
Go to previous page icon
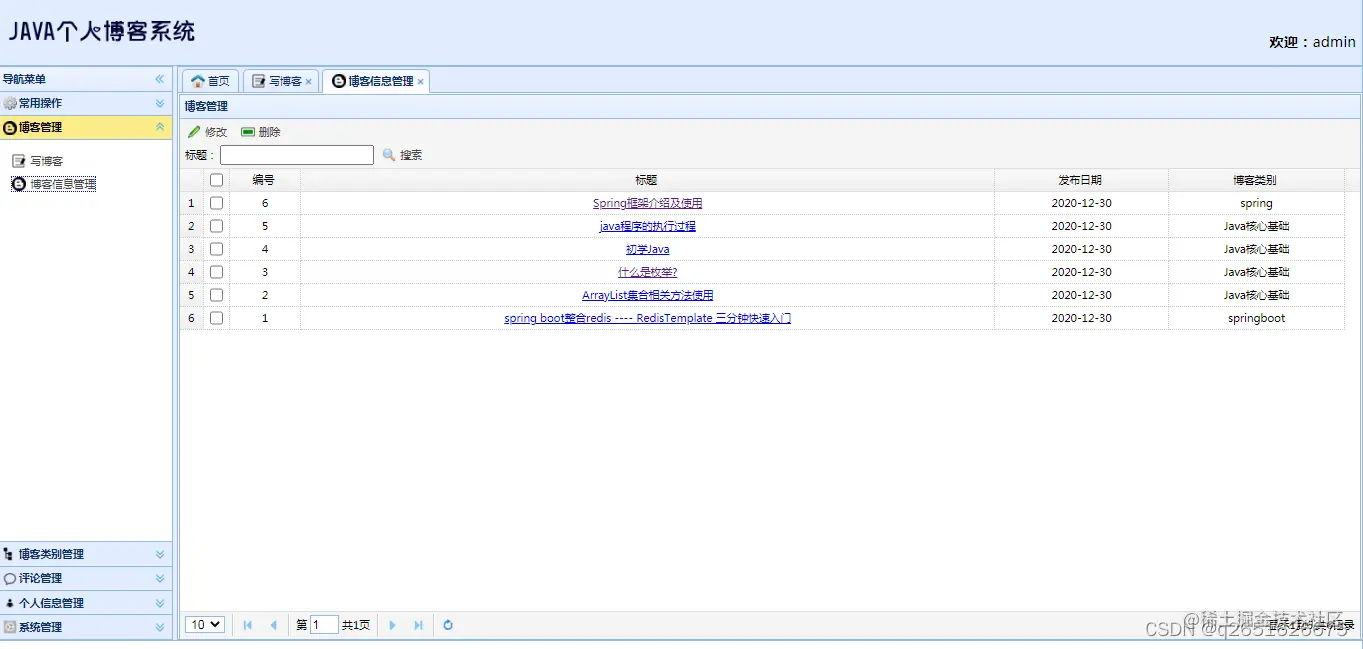[x=273, y=625]
